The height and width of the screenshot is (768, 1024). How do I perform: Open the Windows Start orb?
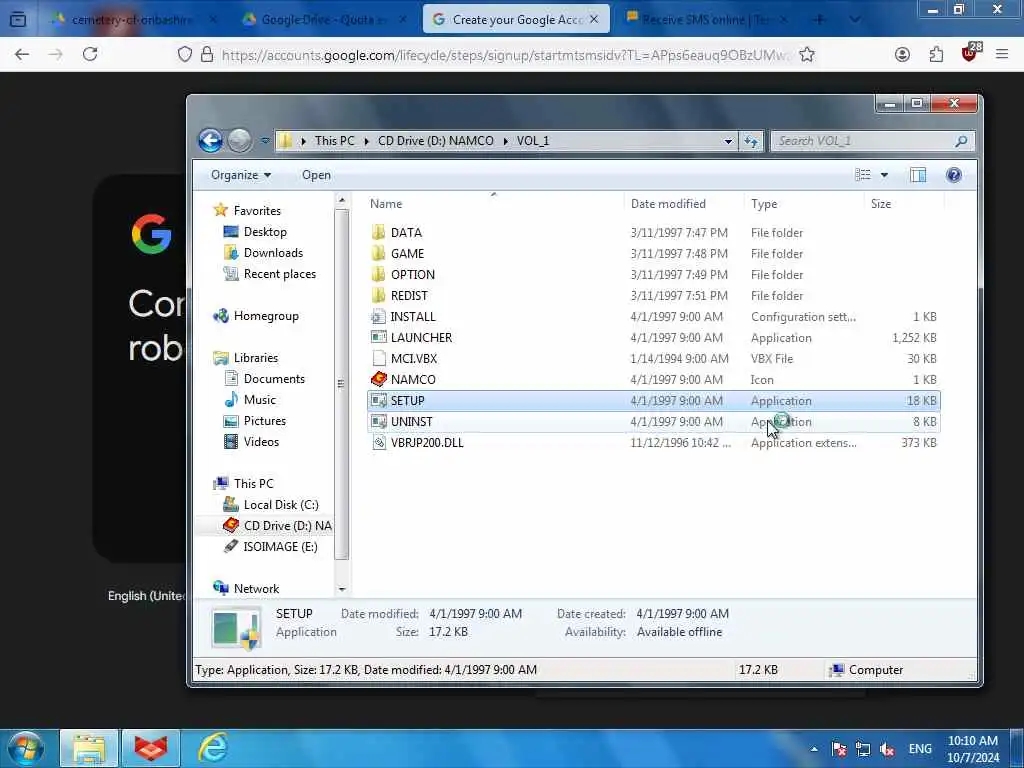[x=26, y=748]
